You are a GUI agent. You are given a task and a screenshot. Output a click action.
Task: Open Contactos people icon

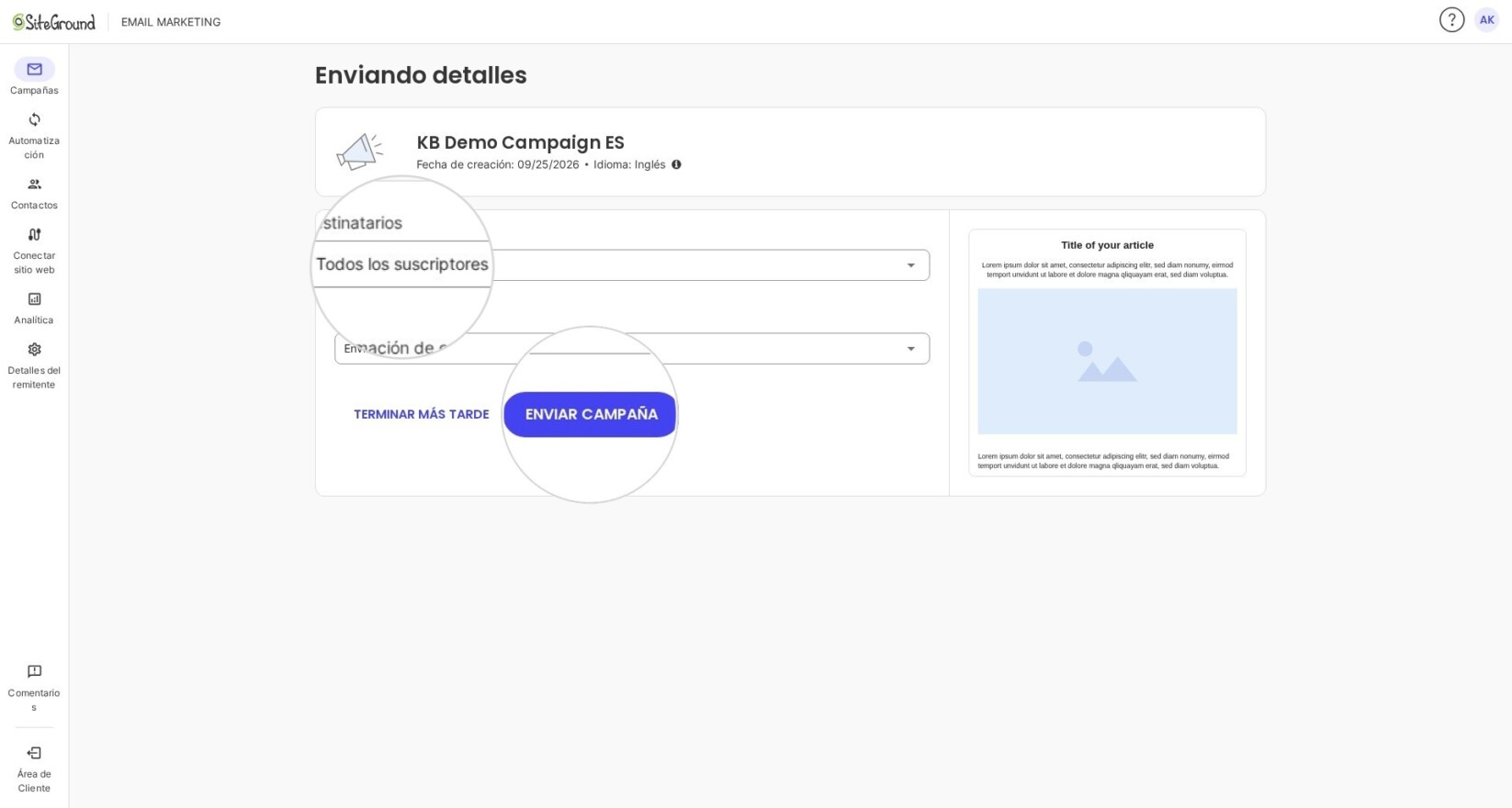[x=34, y=184]
